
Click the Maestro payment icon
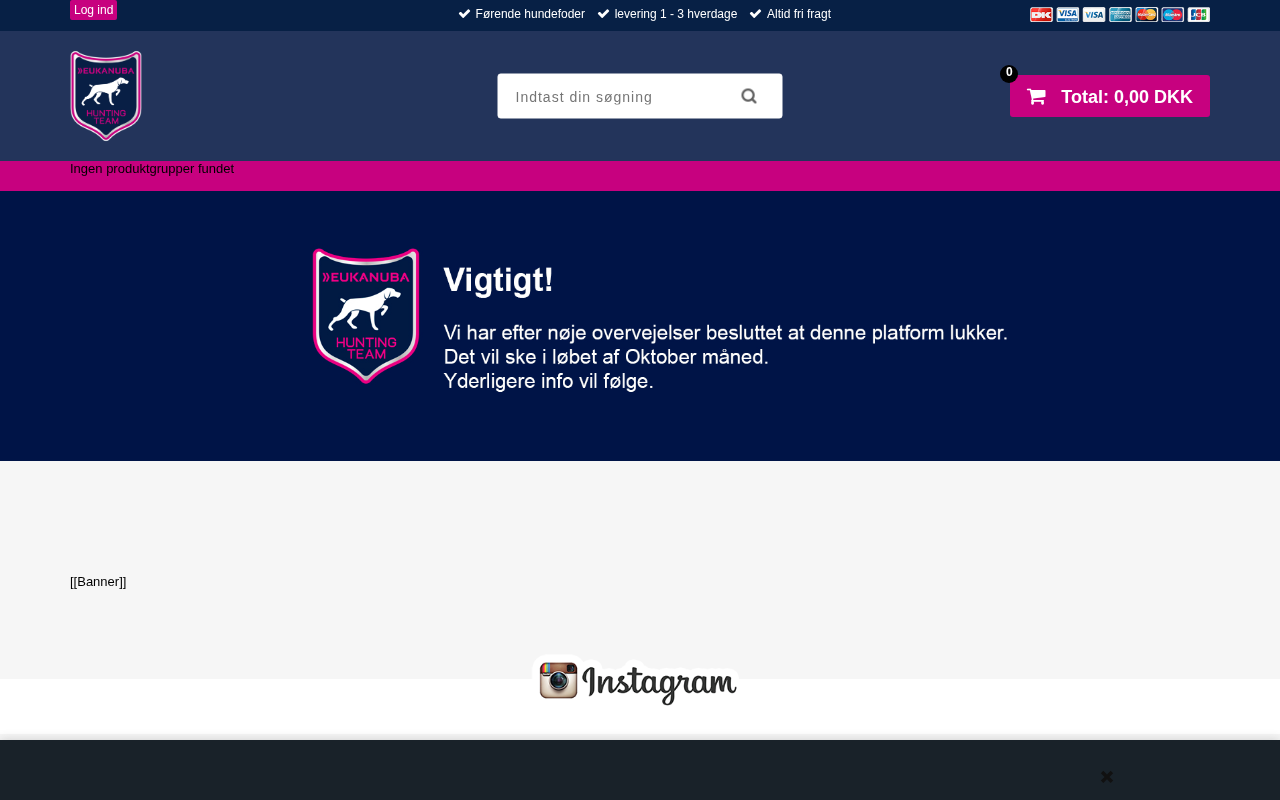1173,14
